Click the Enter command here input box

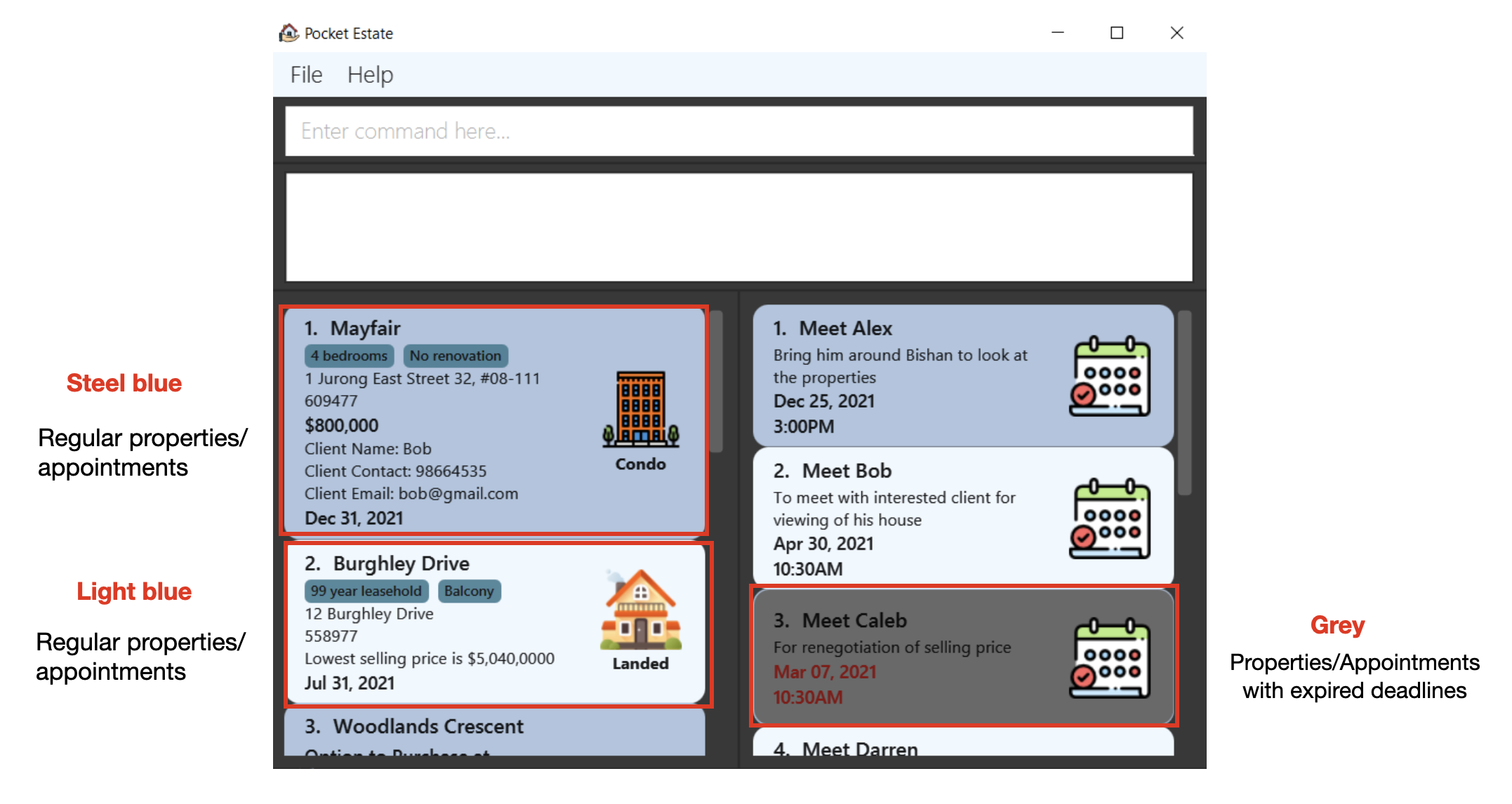pos(739,131)
